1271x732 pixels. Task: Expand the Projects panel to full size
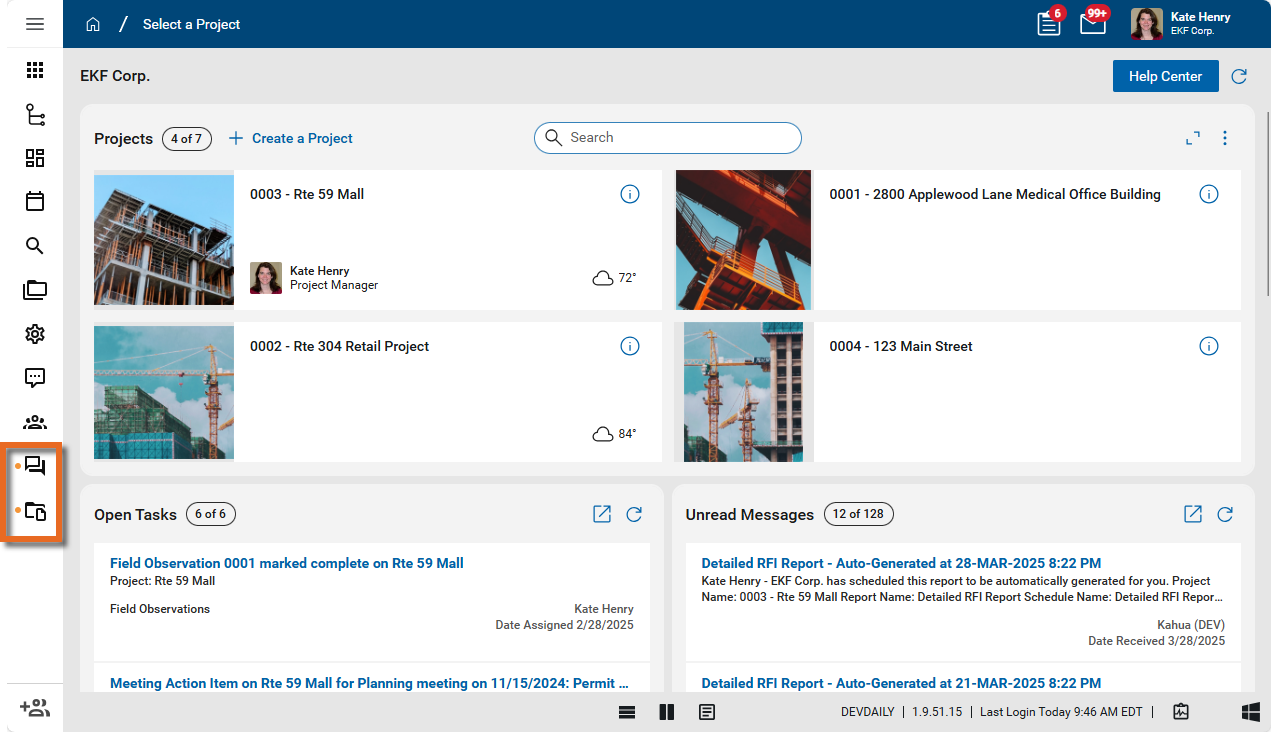click(x=1193, y=139)
